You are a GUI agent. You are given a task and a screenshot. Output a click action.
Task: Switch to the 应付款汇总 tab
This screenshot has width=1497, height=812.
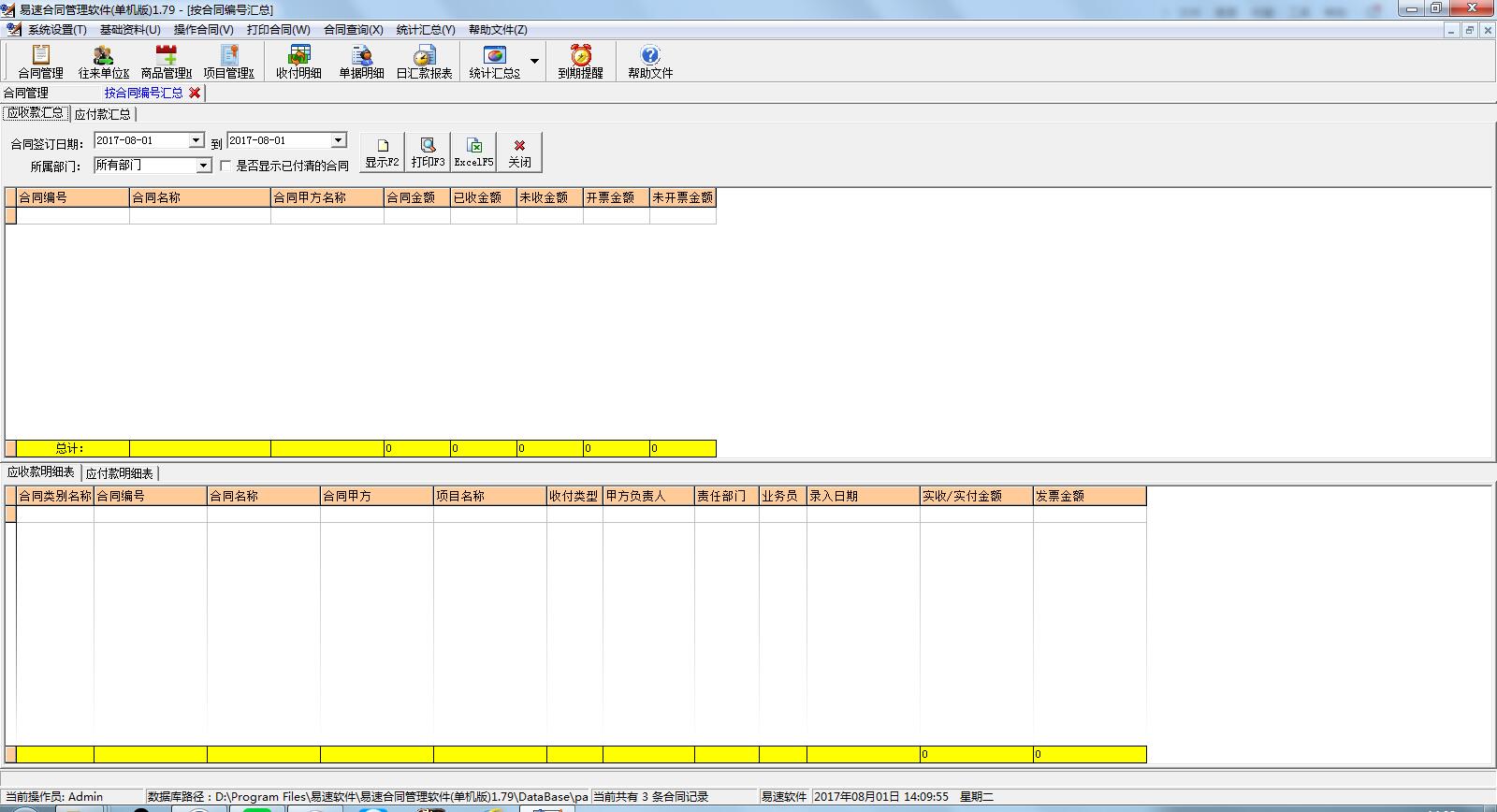(102, 114)
